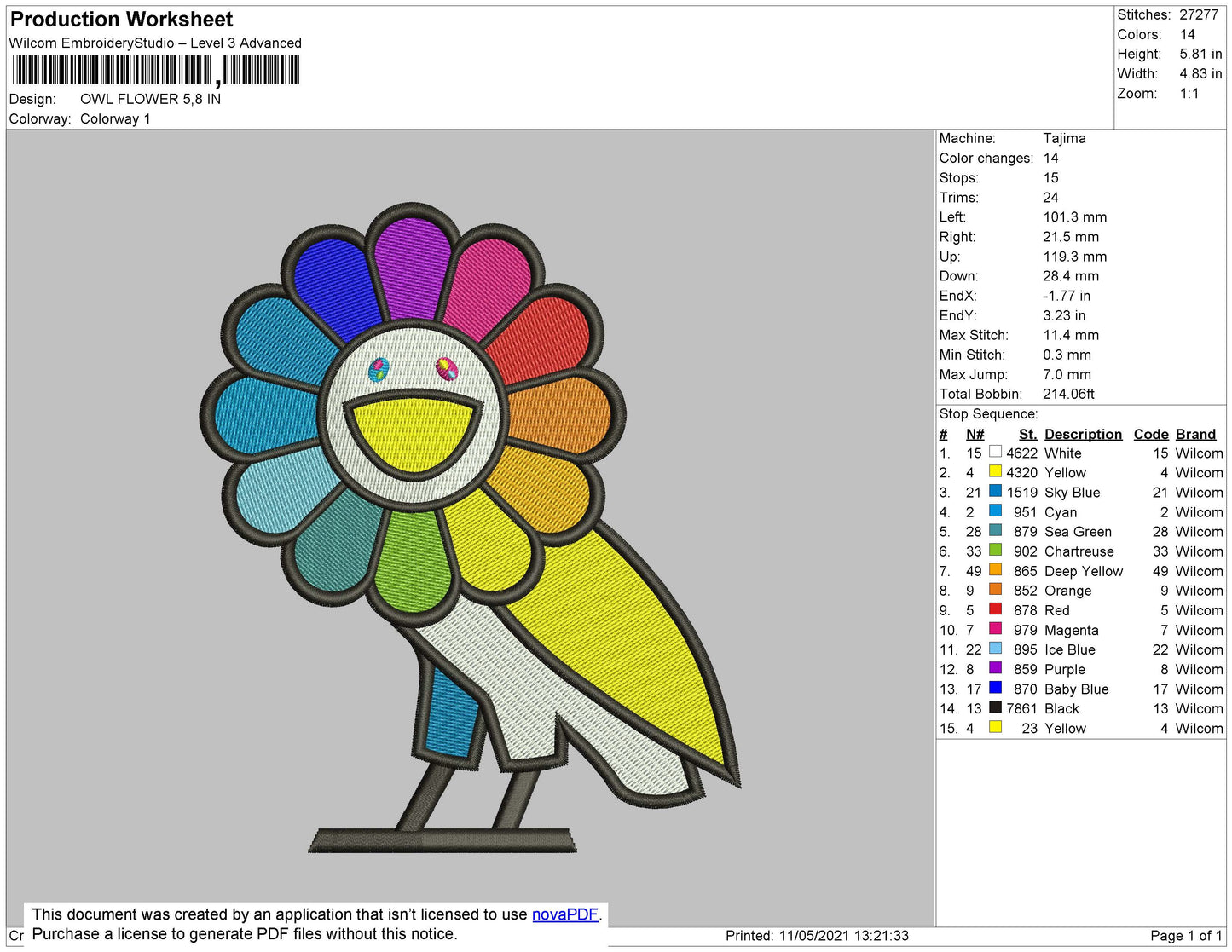1232x952 pixels.
Task: Select the Baby Blue color swatch
Action: [995, 688]
